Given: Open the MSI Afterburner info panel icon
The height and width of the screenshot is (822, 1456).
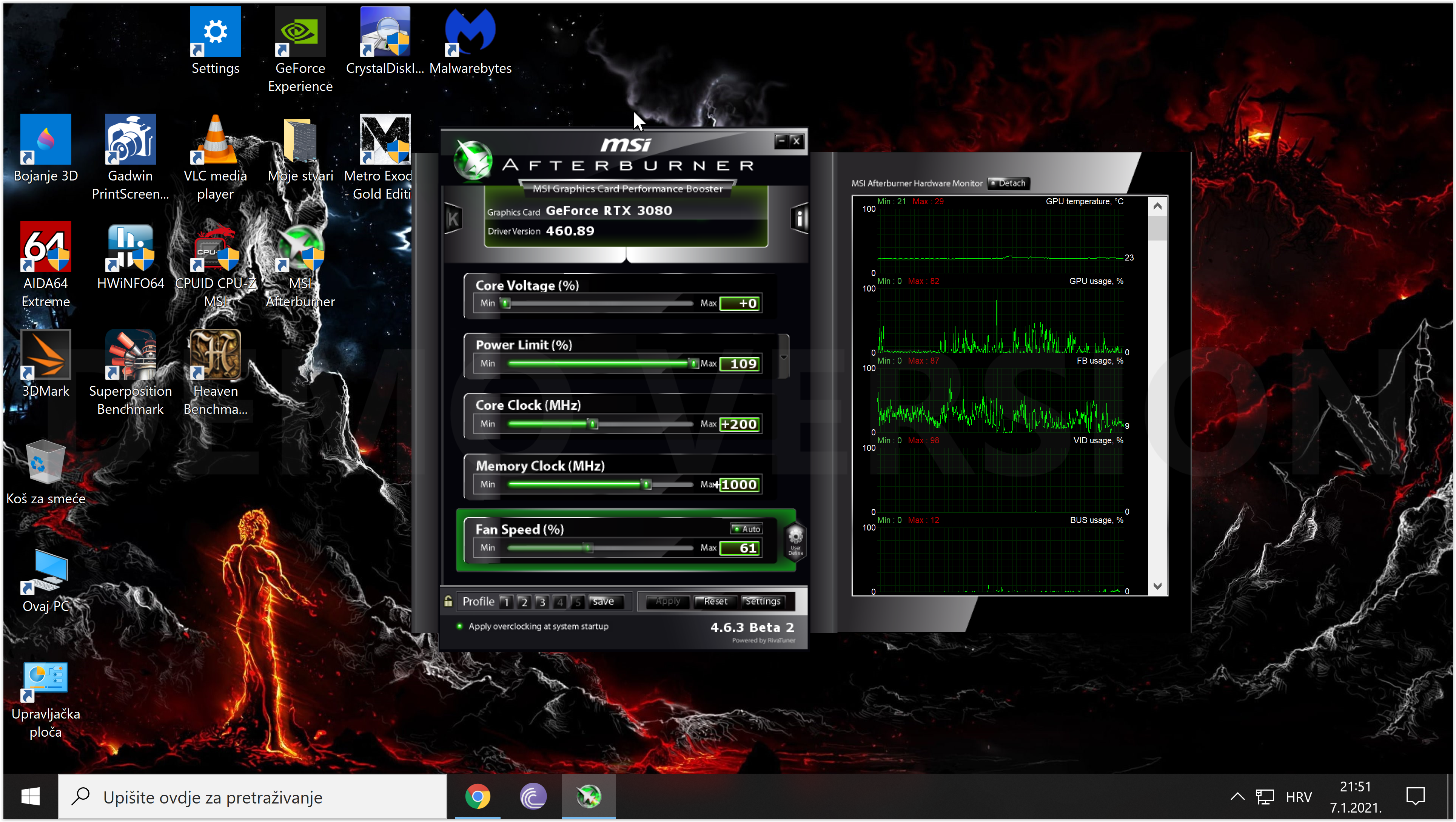Looking at the screenshot, I should [800, 218].
